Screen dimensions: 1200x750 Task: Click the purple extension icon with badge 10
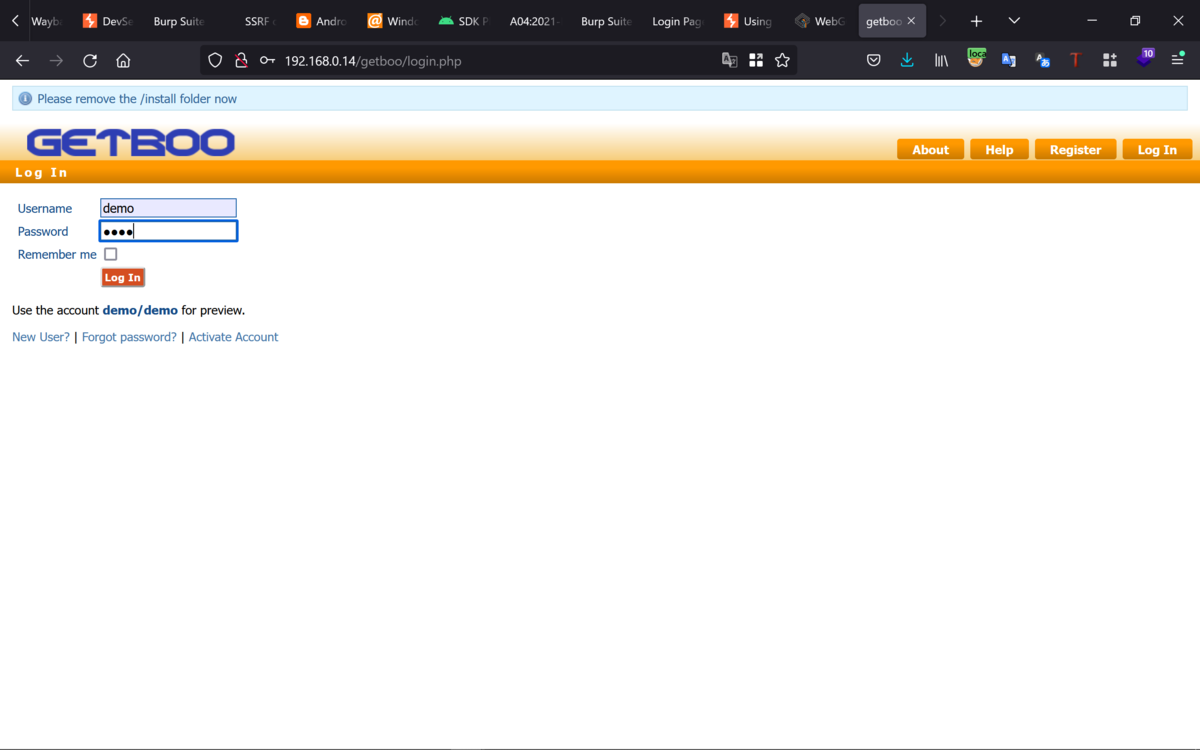[x=1145, y=59]
